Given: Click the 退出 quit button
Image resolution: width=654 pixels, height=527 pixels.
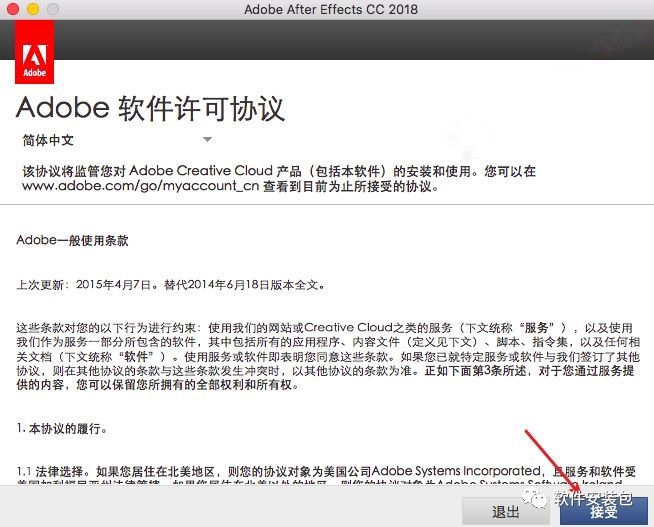Looking at the screenshot, I should click(x=506, y=511).
